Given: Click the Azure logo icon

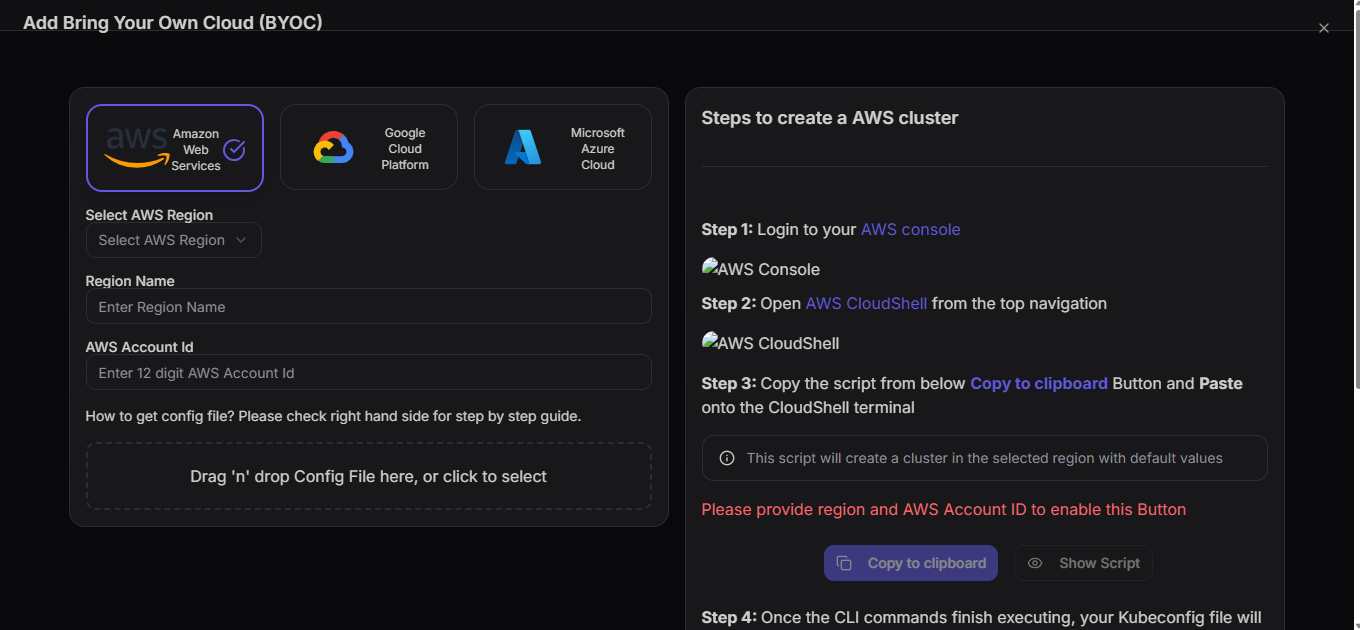Looking at the screenshot, I should (x=523, y=148).
